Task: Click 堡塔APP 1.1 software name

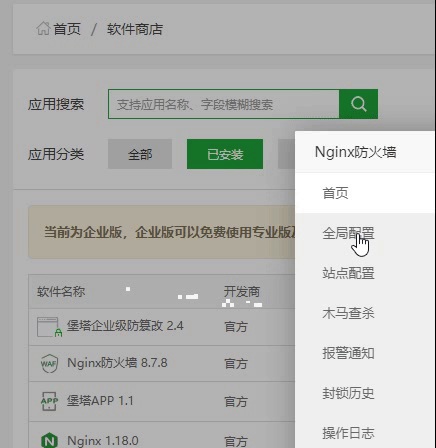Action: 100,400
